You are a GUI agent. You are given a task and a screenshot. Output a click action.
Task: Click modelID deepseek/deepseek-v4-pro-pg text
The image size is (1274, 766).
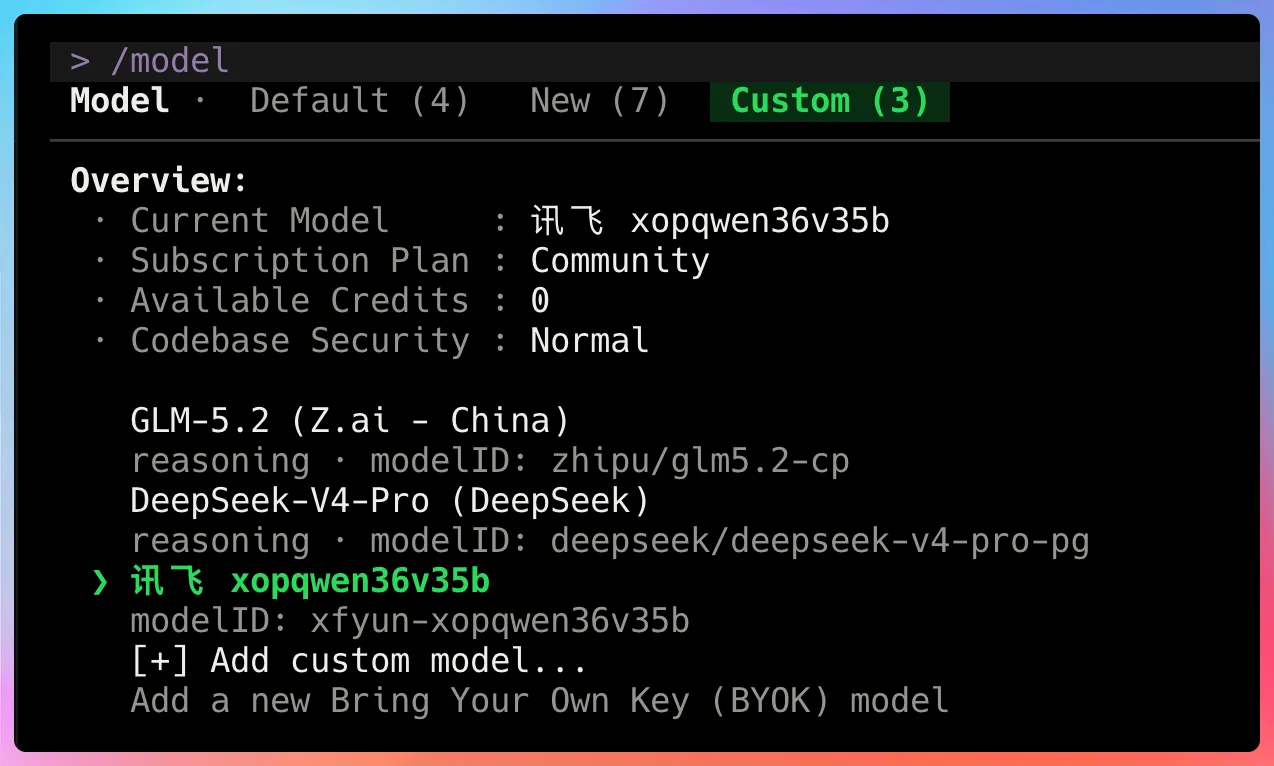click(730, 541)
